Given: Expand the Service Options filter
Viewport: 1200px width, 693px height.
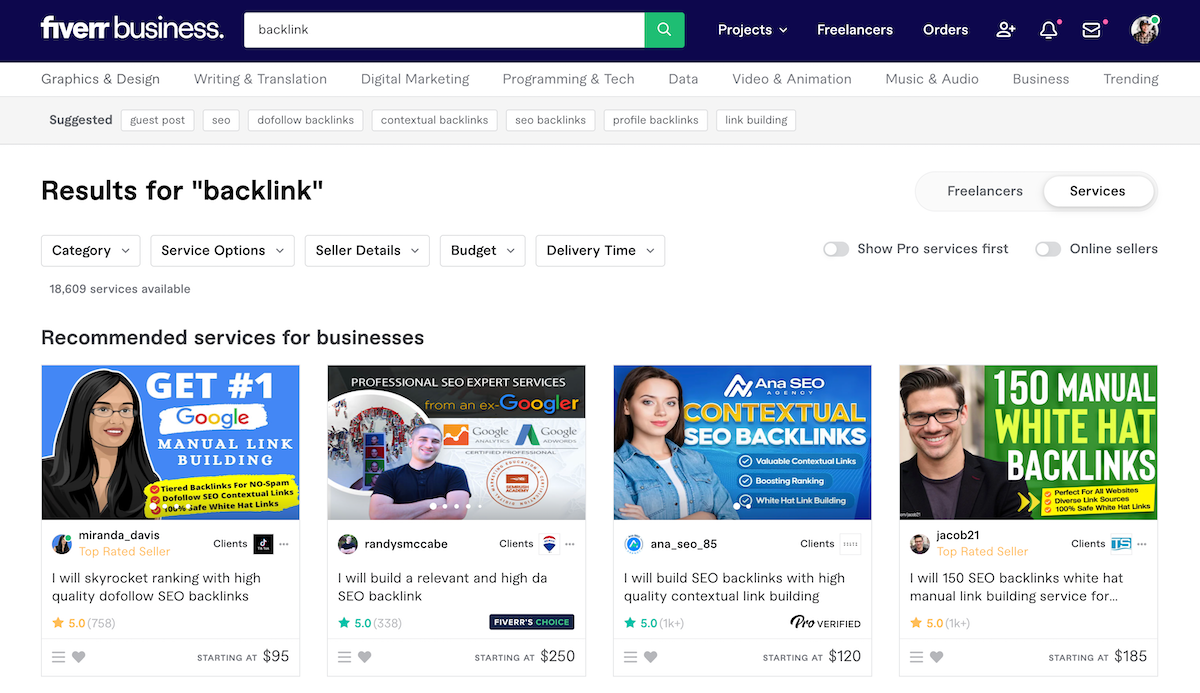Looking at the screenshot, I should (222, 251).
